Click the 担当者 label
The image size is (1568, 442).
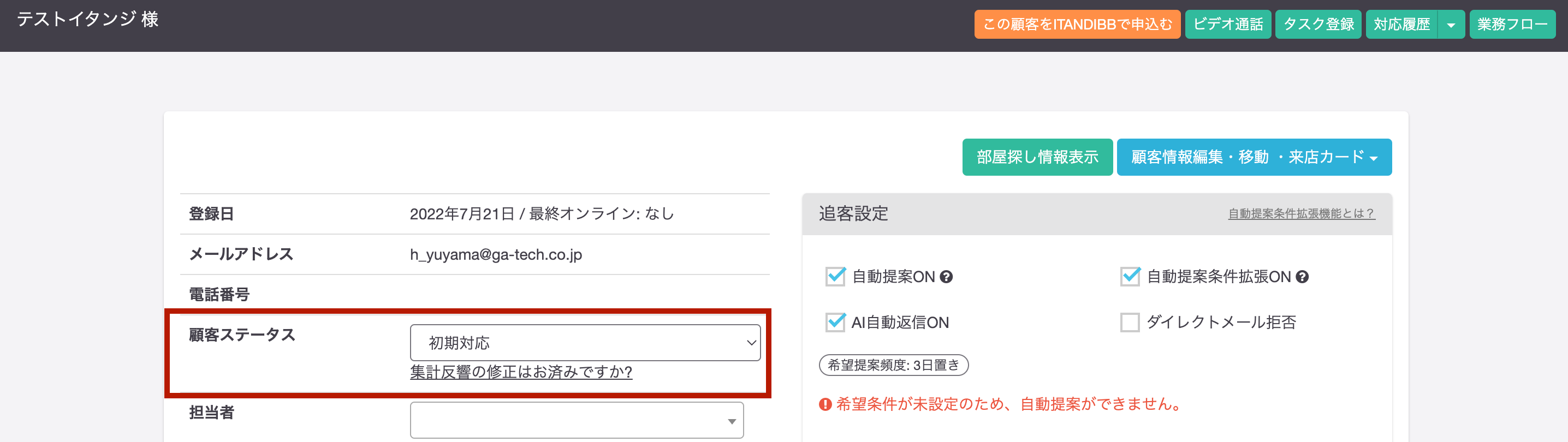click(x=211, y=412)
